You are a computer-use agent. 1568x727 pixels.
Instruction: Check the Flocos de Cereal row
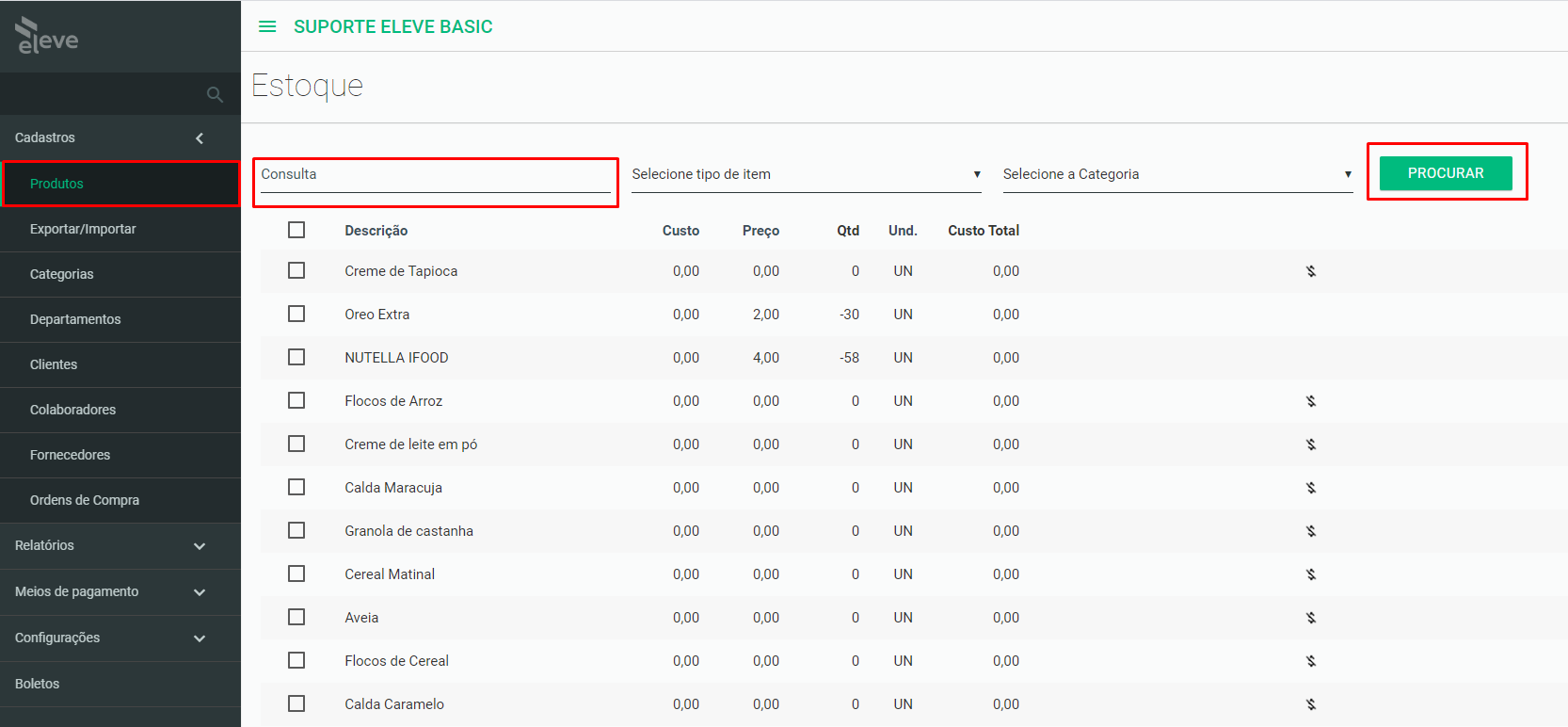point(296,660)
